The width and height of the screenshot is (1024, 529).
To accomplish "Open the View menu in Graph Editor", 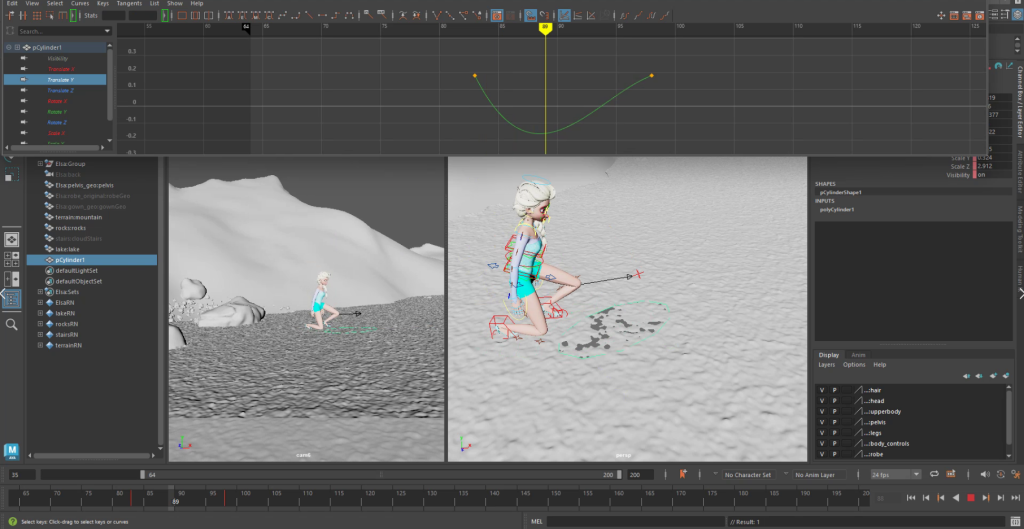I will point(32,3).
